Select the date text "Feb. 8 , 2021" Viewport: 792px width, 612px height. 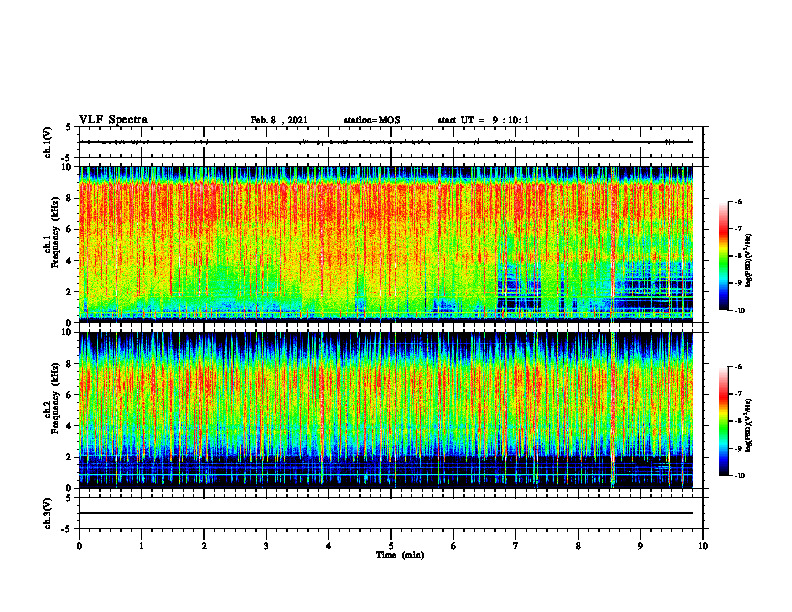279,120
